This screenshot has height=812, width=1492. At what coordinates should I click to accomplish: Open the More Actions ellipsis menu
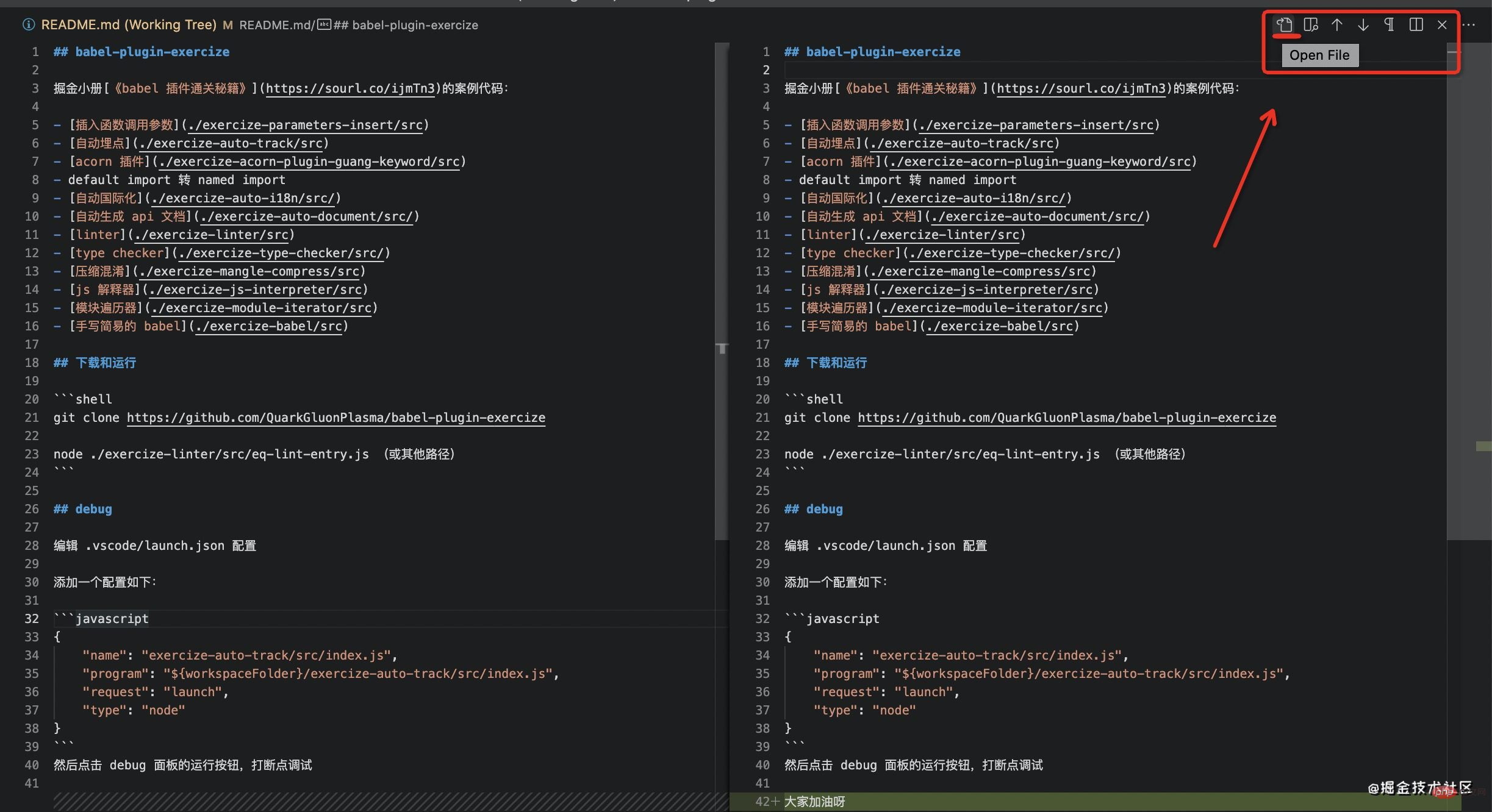click(x=1469, y=25)
